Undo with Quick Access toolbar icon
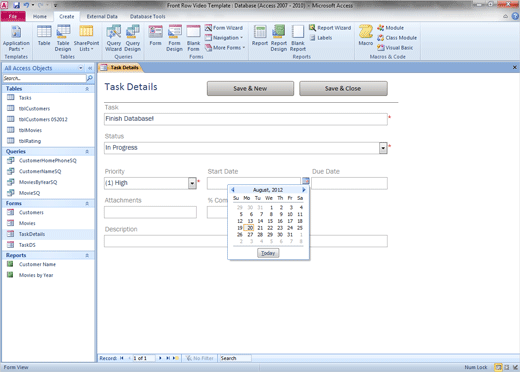 coord(26,5)
